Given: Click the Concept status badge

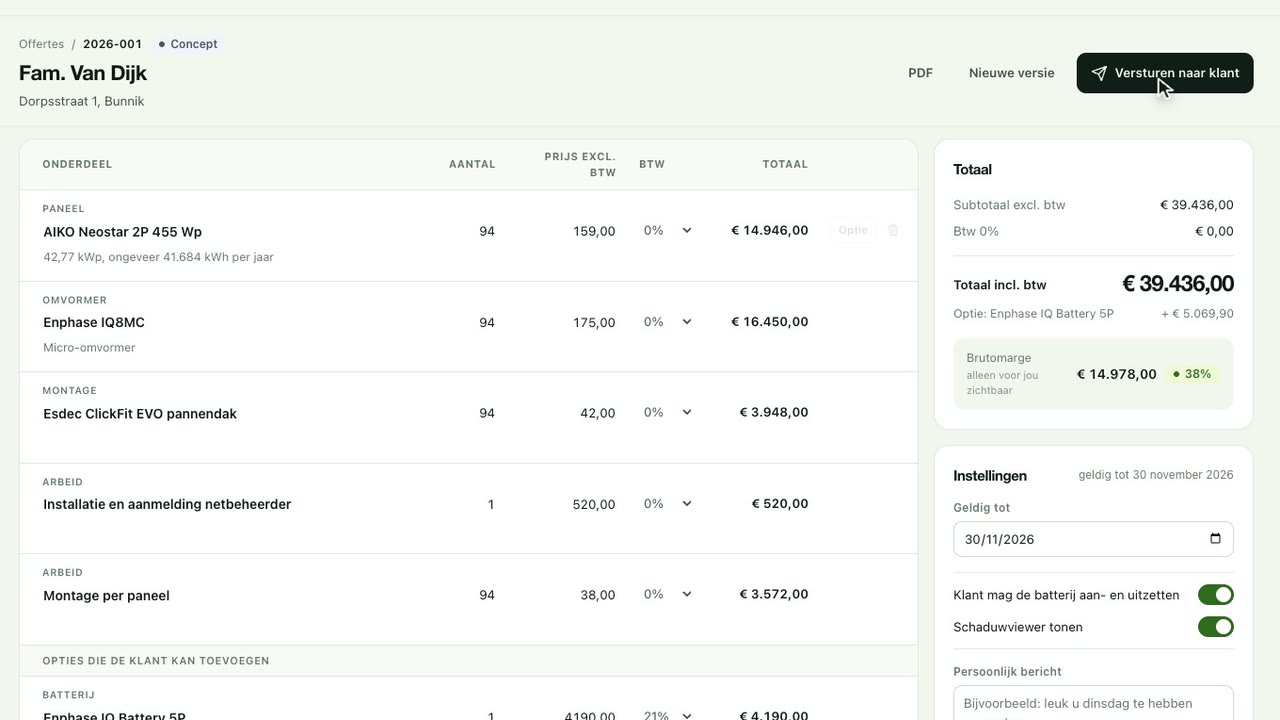Looking at the screenshot, I should pos(188,44).
